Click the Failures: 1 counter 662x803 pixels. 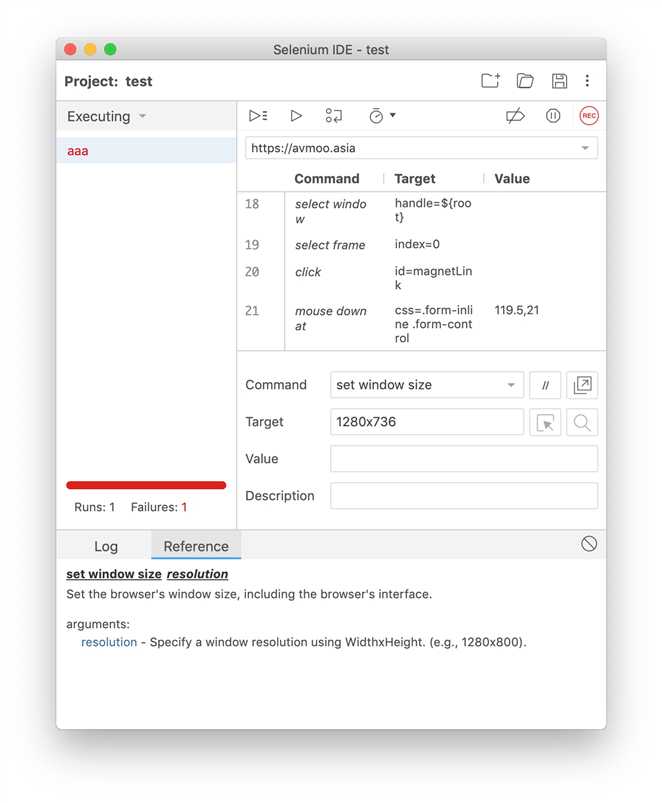(x=159, y=507)
